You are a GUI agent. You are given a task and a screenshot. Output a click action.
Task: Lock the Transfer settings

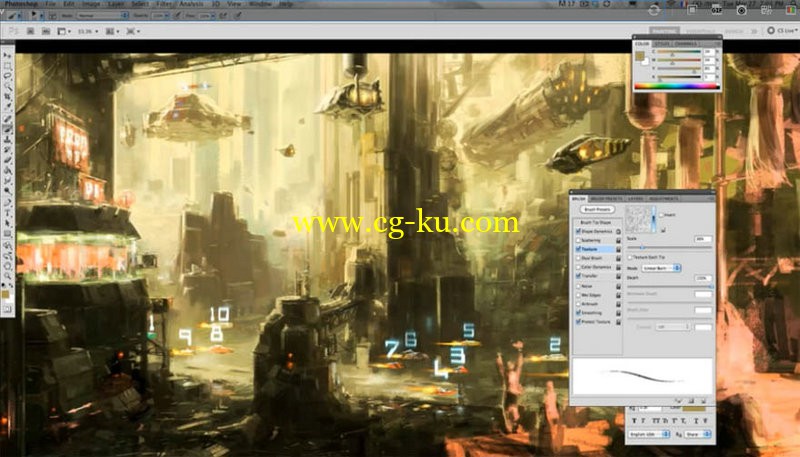[618, 276]
